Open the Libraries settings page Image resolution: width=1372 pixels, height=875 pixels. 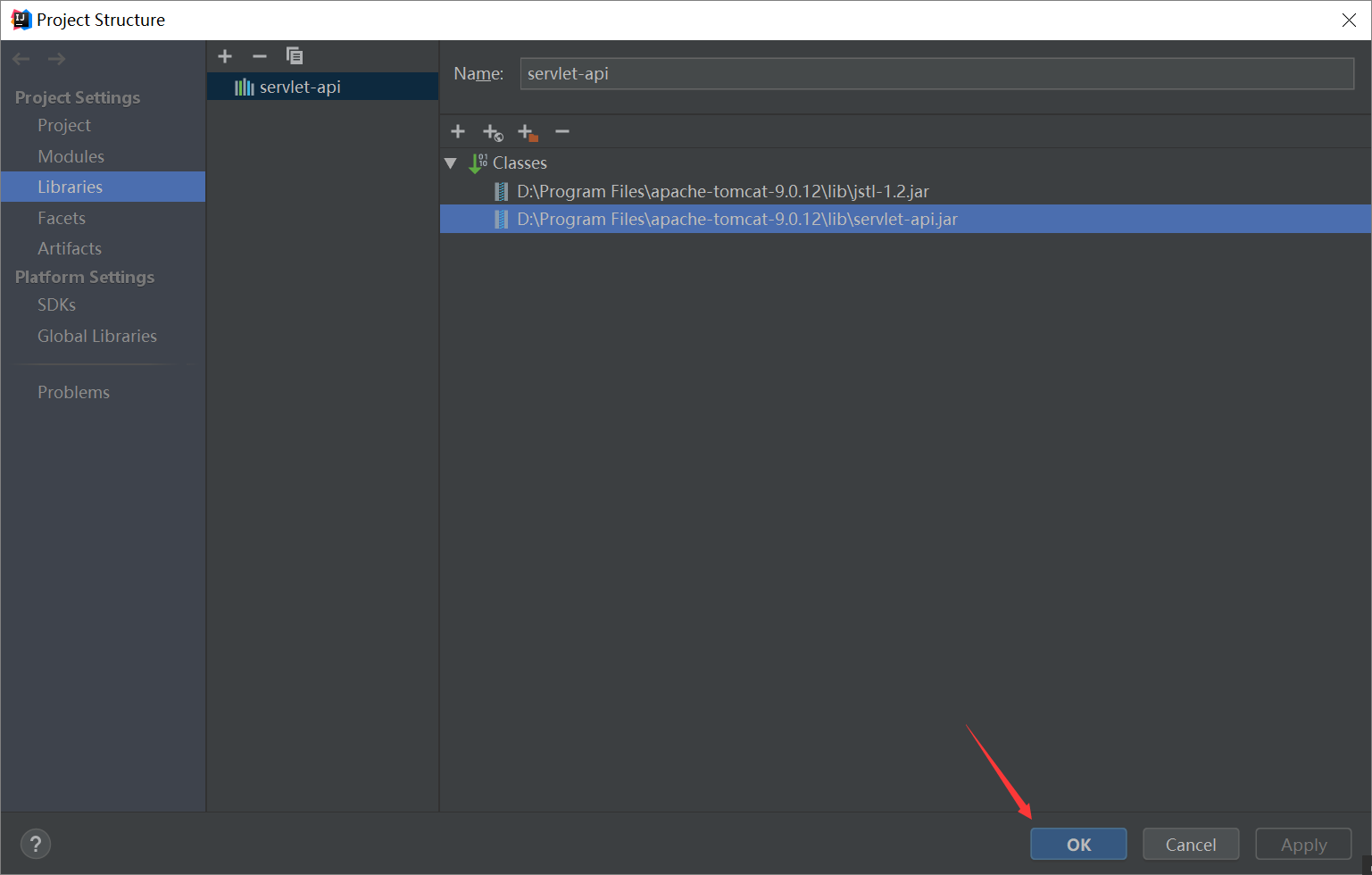pyautogui.click(x=71, y=187)
